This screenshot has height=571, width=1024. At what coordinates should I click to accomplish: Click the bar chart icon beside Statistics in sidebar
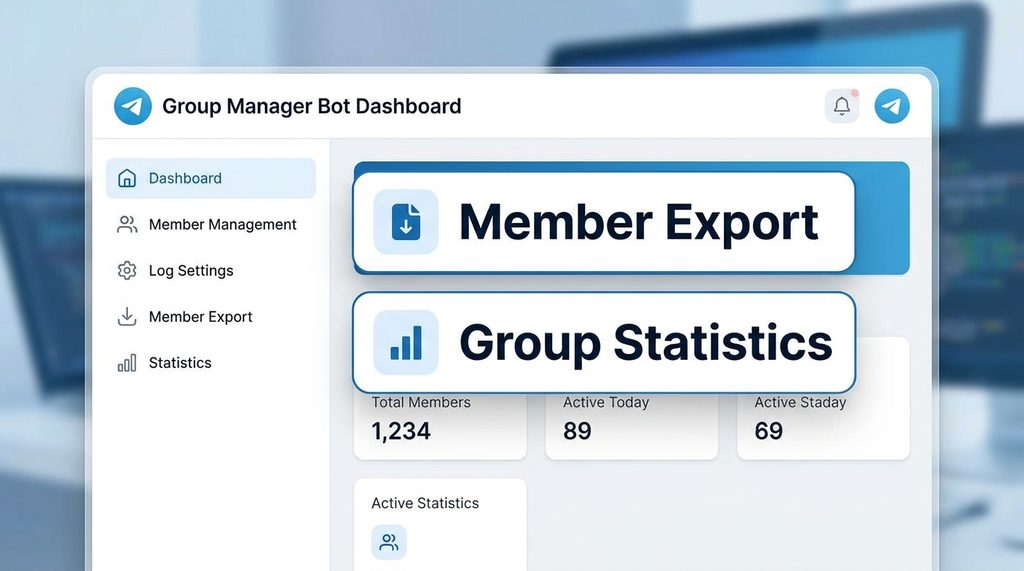click(127, 363)
